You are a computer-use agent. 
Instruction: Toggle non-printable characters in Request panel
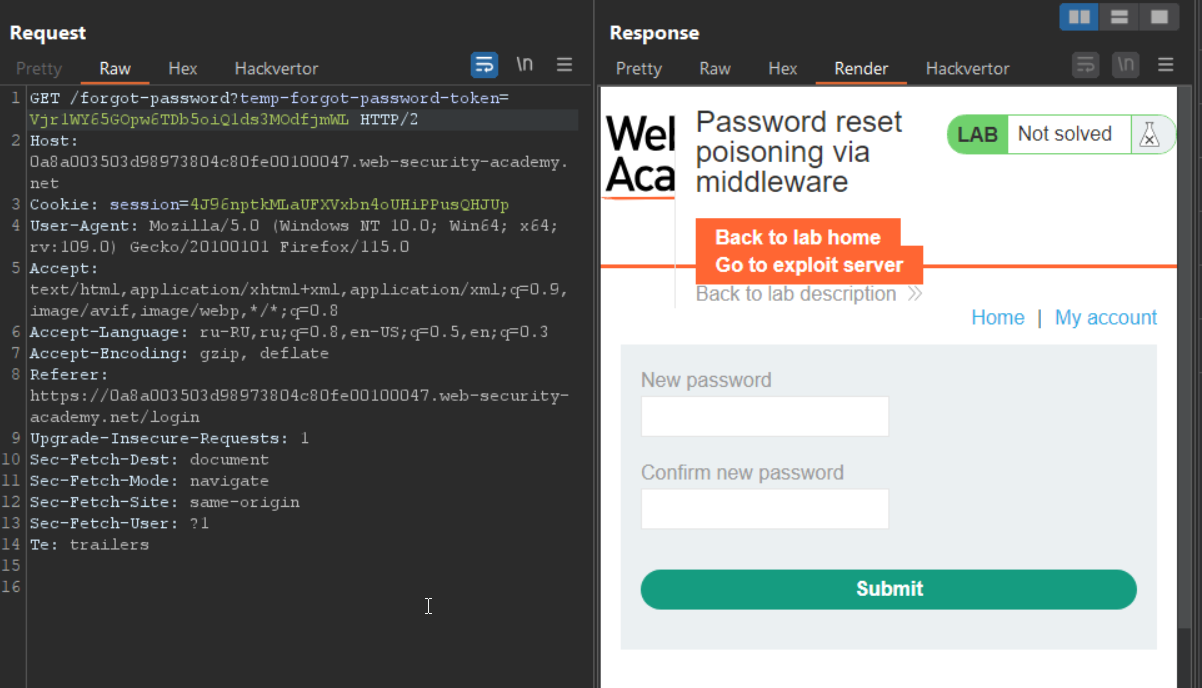click(525, 65)
